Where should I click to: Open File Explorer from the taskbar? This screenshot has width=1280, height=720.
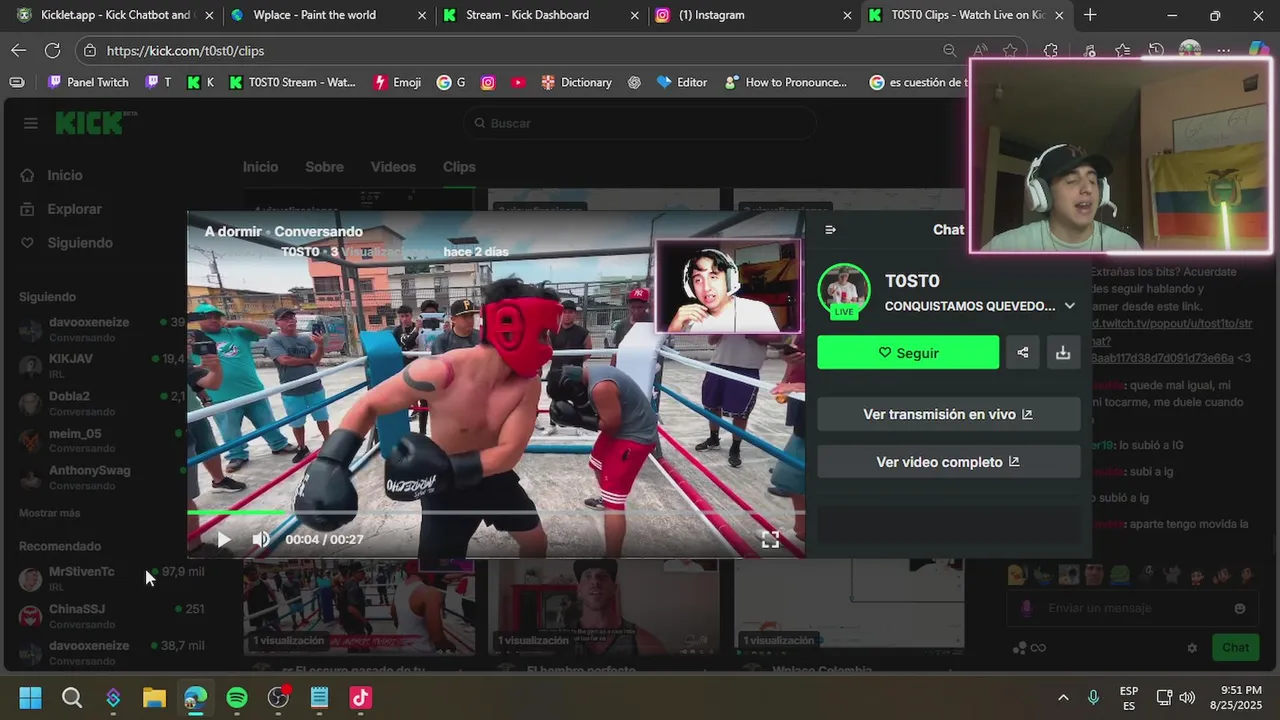154,697
